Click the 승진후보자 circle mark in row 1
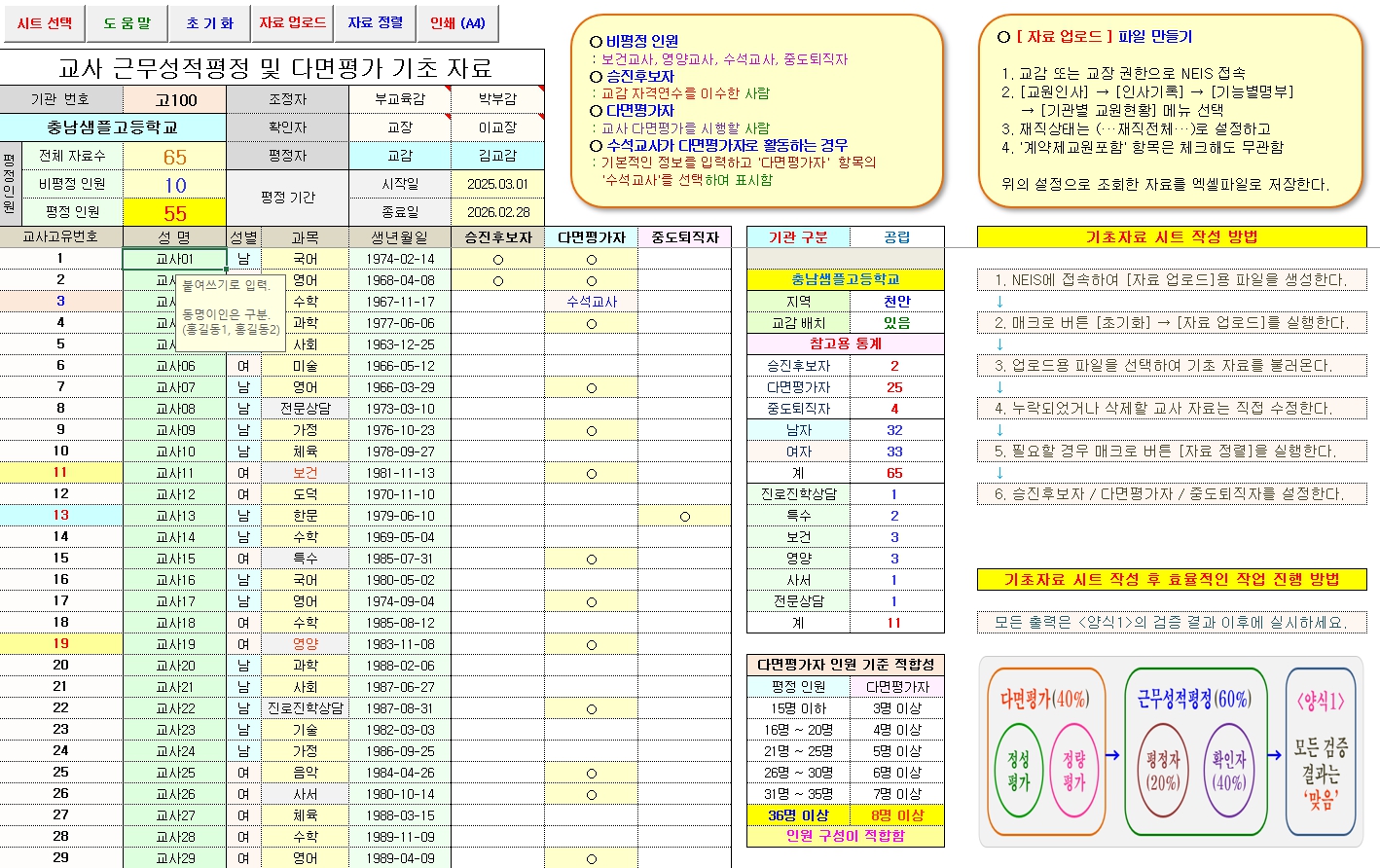 (x=497, y=260)
